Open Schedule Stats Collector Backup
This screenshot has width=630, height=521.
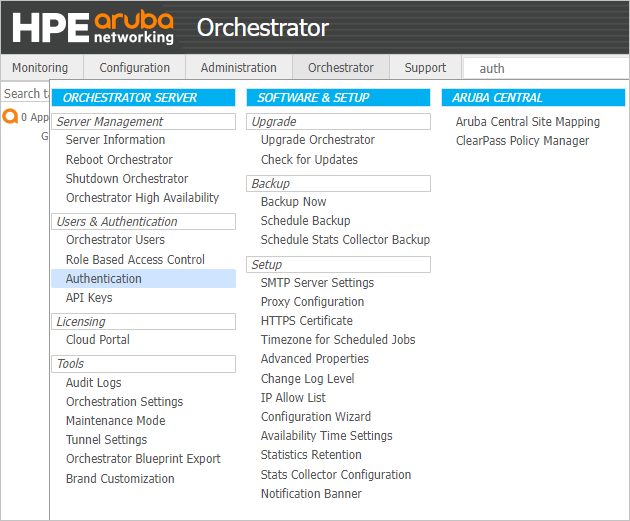click(x=345, y=240)
